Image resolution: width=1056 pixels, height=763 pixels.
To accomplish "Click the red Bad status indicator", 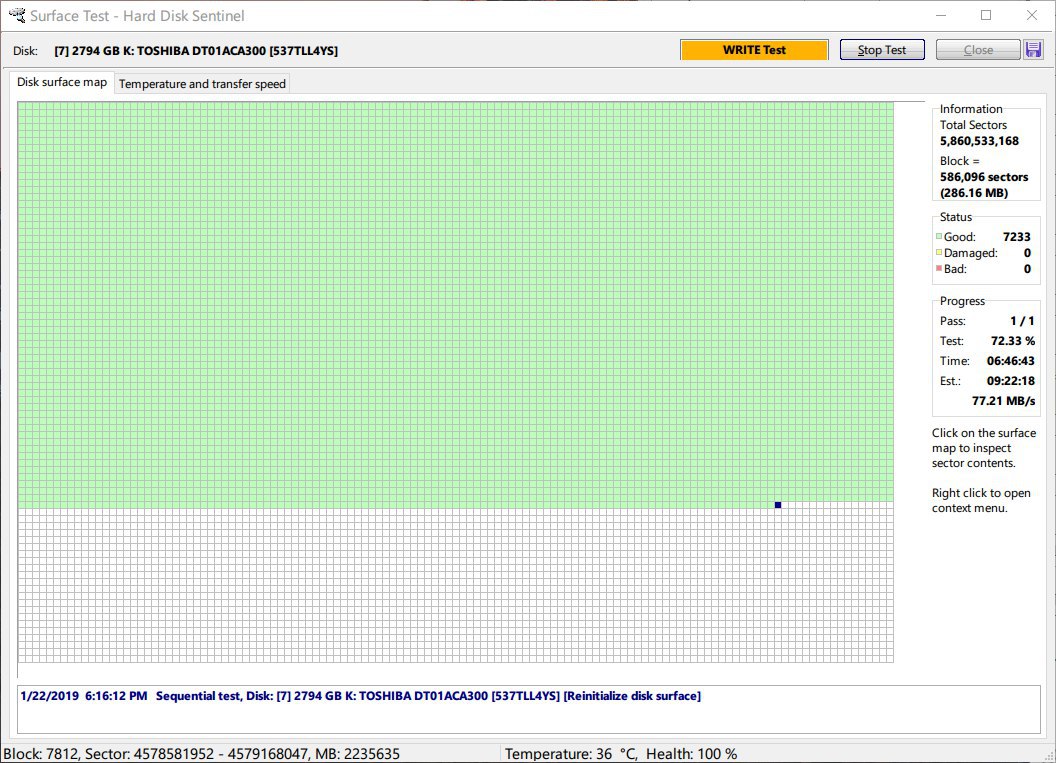I will tap(939, 269).
